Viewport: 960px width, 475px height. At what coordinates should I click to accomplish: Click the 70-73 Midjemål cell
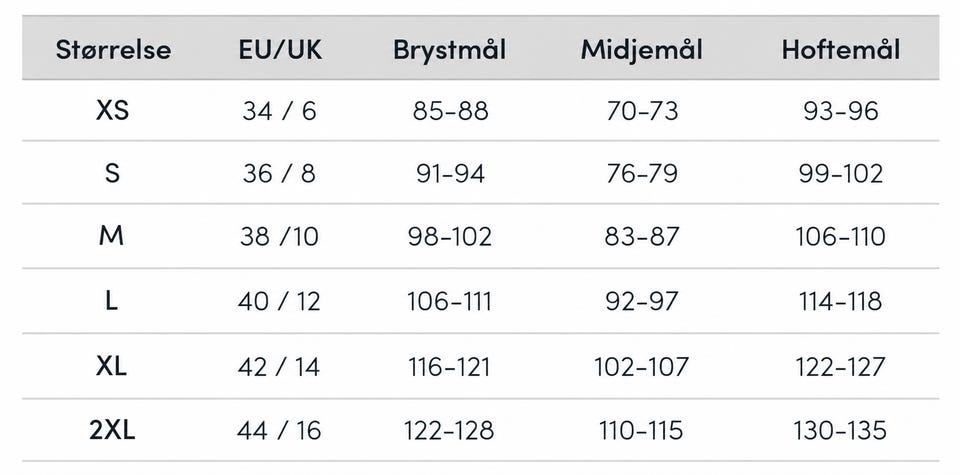642,111
